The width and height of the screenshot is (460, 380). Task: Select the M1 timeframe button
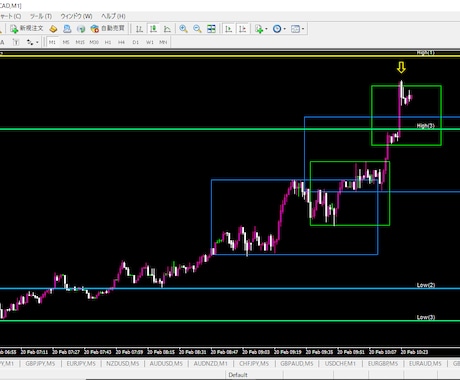tap(52, 42)
